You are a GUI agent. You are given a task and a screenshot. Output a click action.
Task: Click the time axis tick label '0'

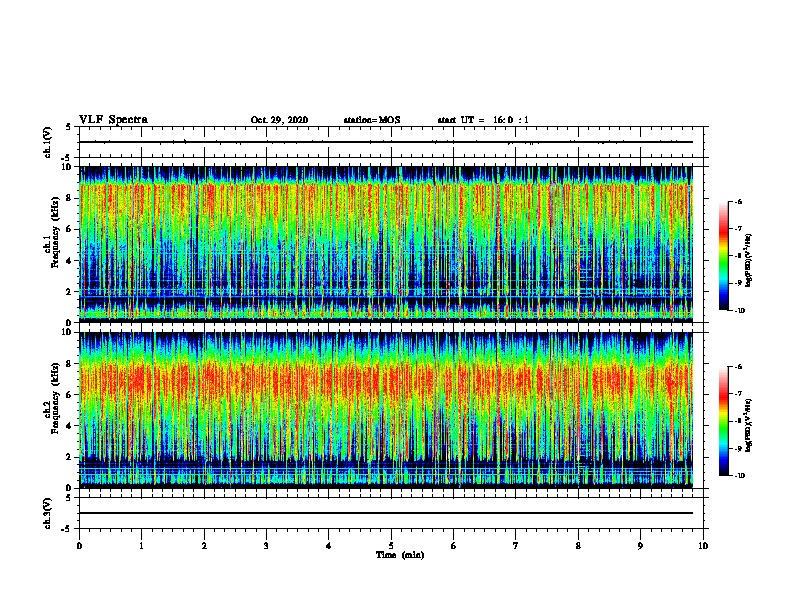click(79, 546)
